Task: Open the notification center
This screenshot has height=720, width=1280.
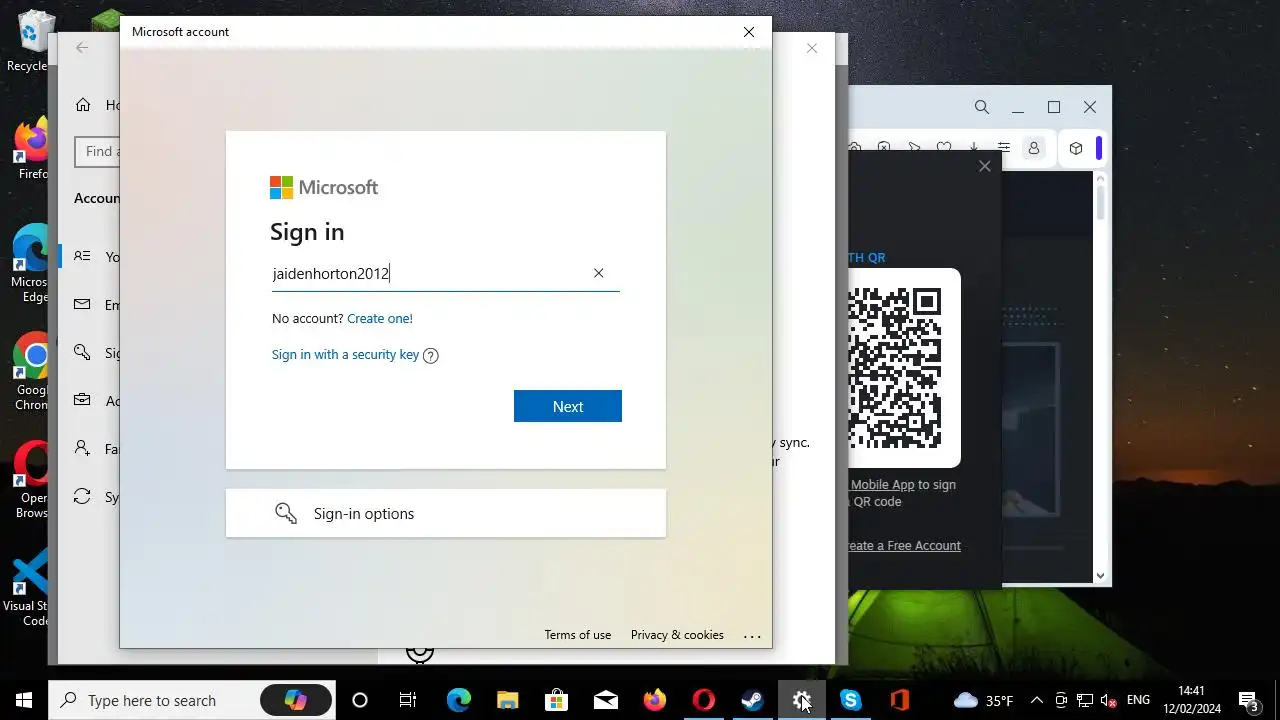Action: click(x=1249, y=700)
